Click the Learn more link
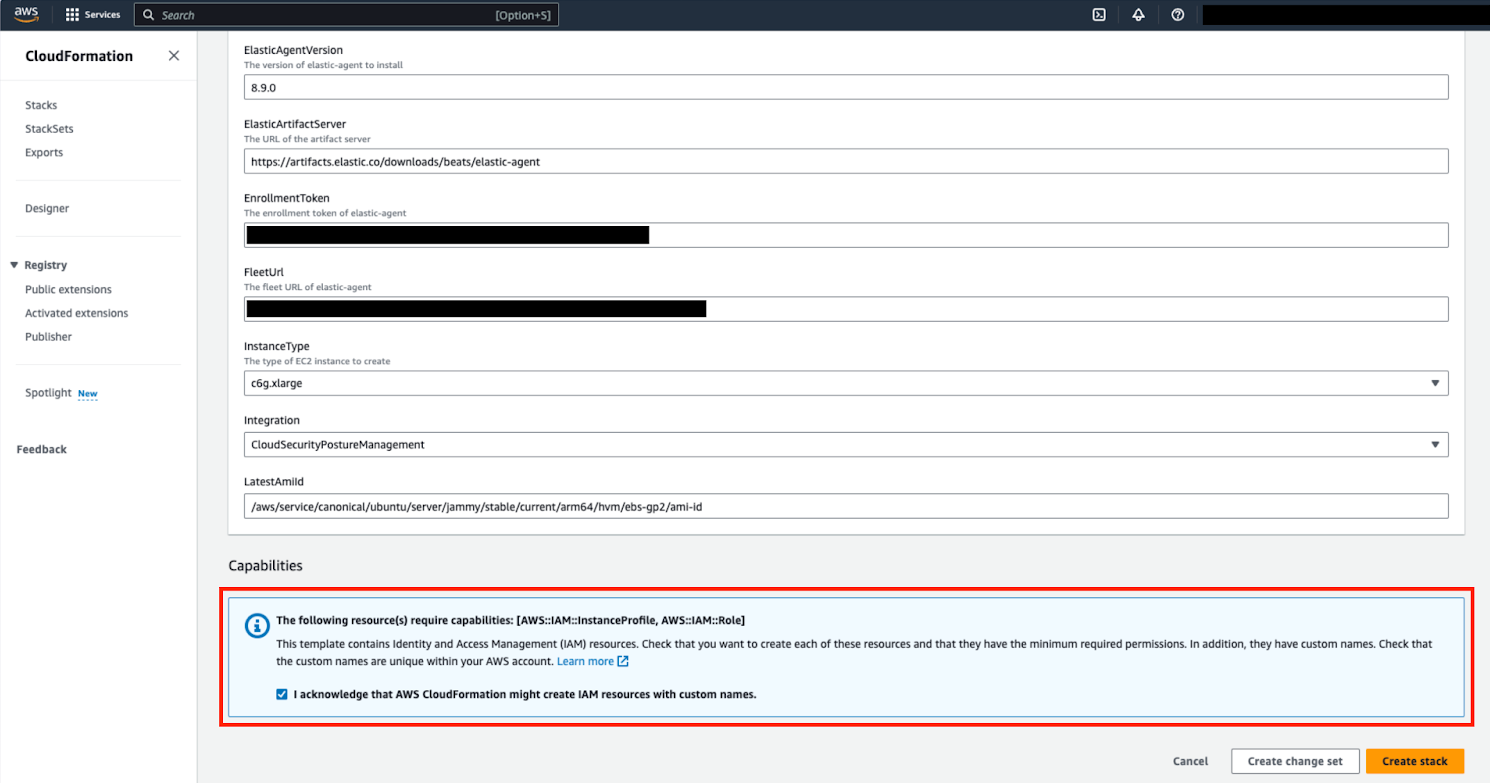 pyautogui.click(x=585, y=661)
